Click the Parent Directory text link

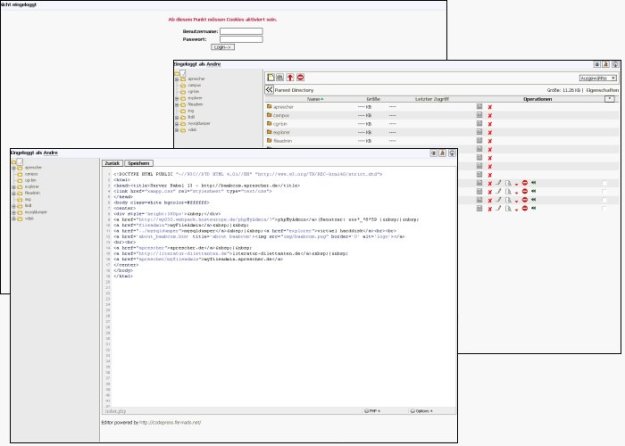[294, 90]
